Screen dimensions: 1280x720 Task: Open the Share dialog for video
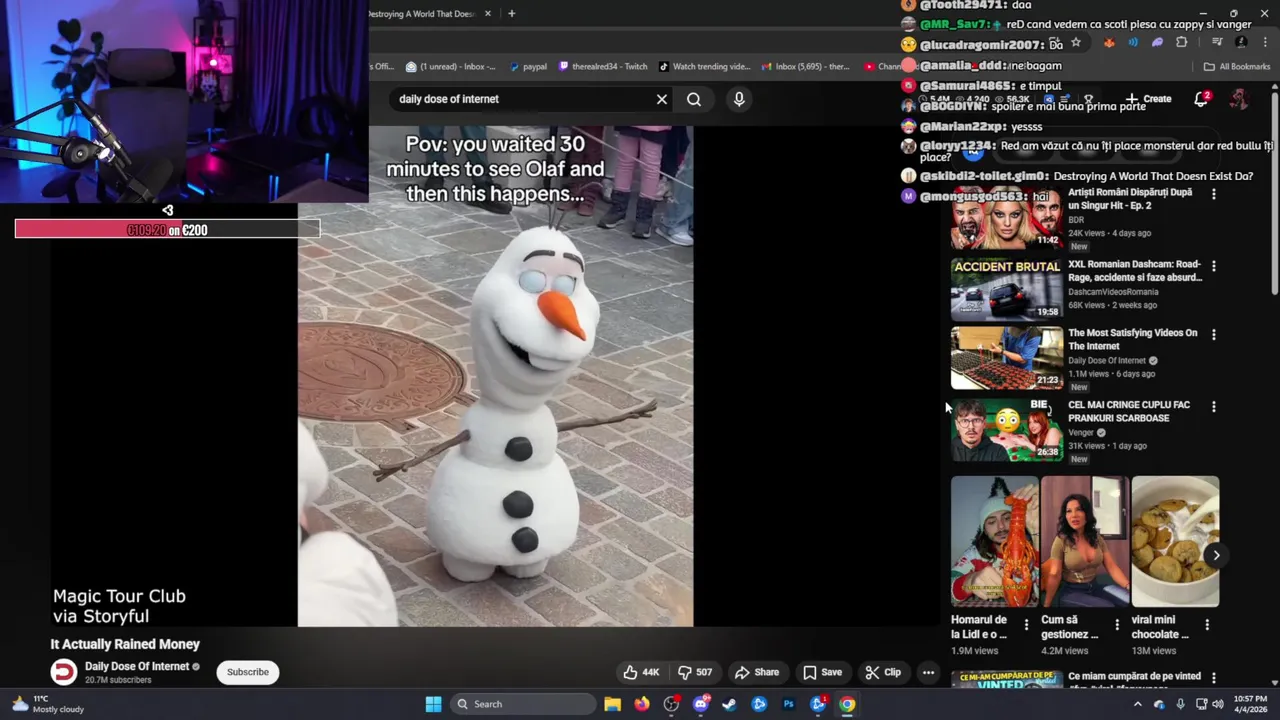pyautogui.click(x=756, y=672)
